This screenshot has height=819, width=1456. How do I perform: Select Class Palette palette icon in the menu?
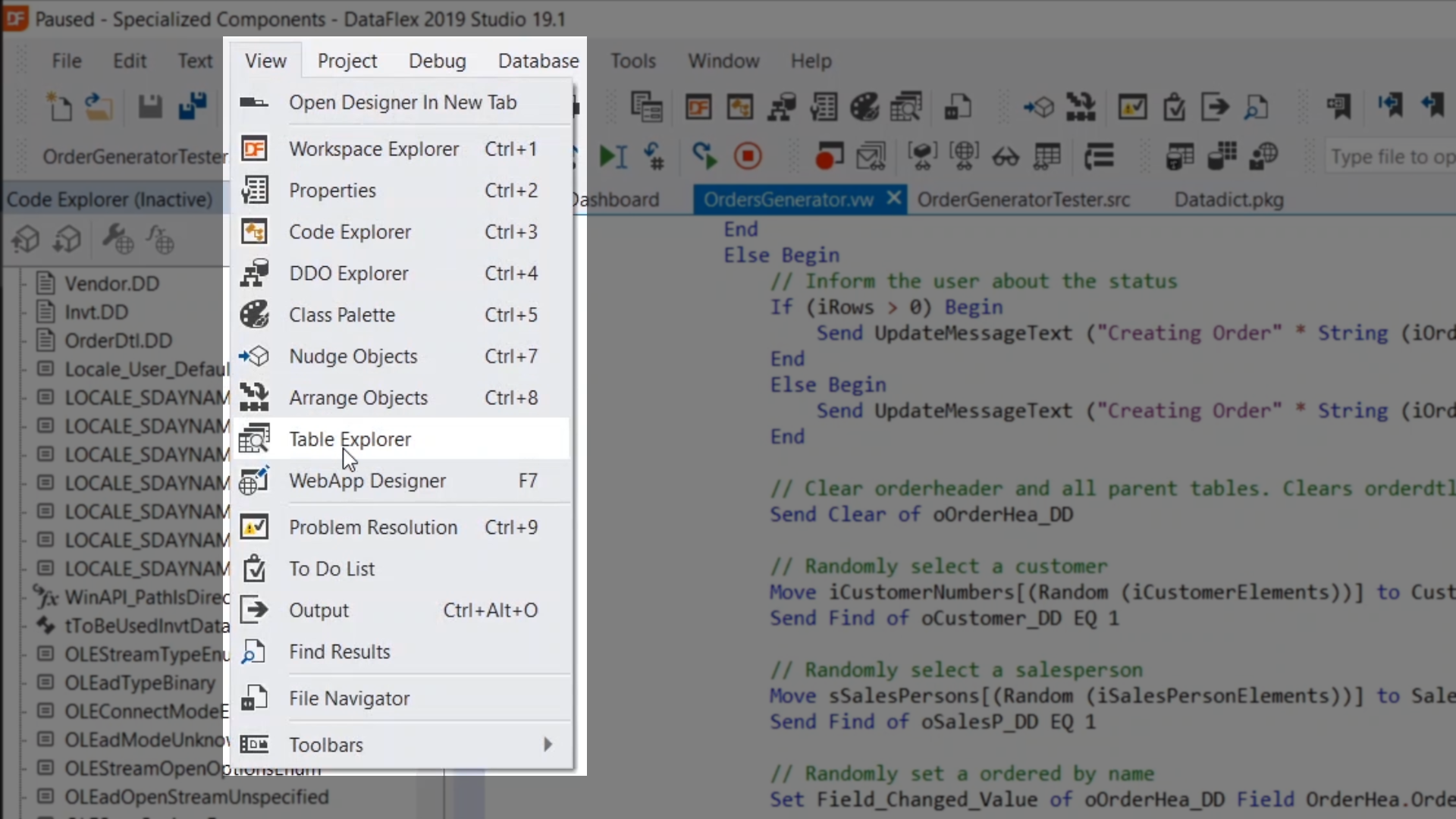click(x=254, y=315)
